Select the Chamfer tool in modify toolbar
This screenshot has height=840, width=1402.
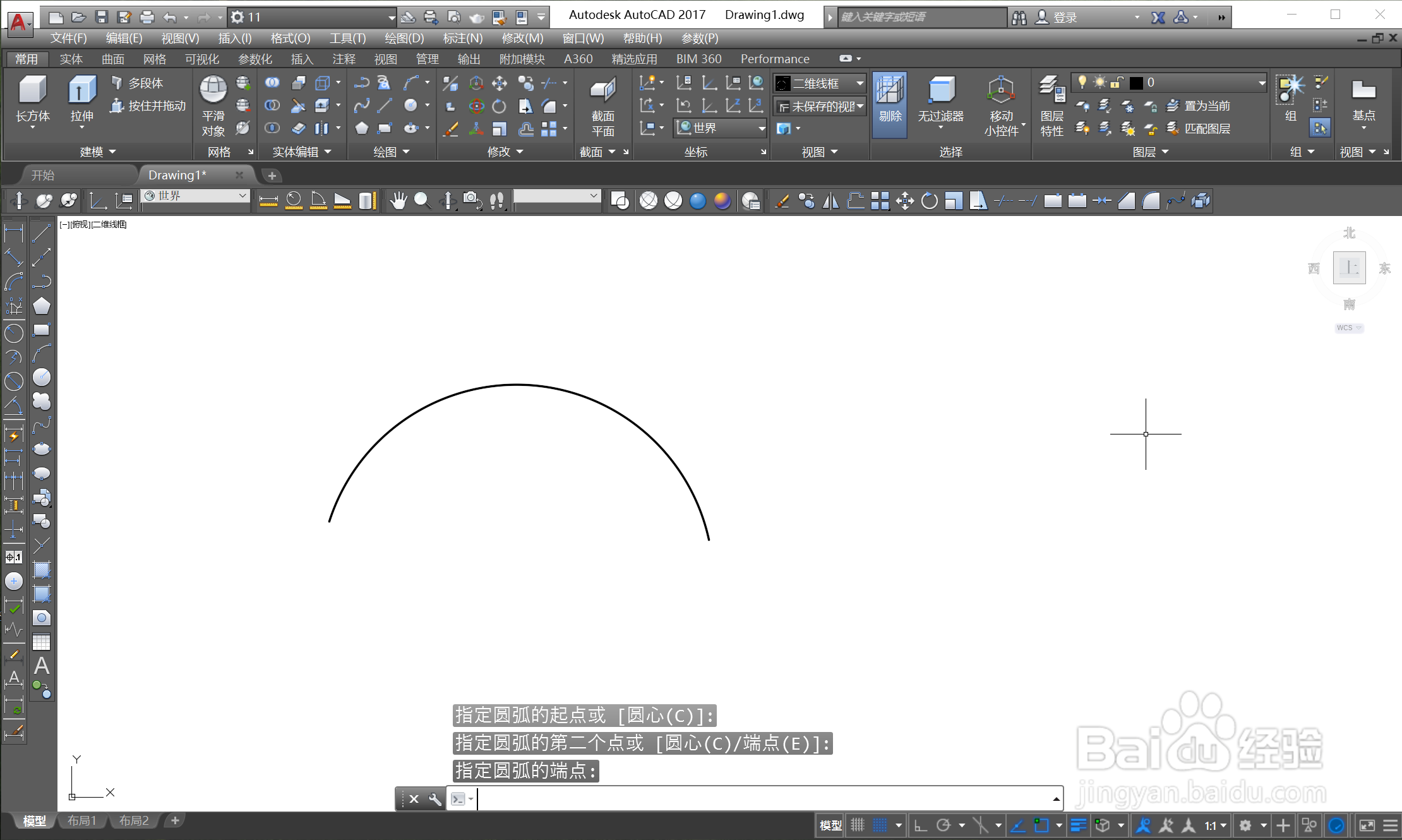point(1126,201)
